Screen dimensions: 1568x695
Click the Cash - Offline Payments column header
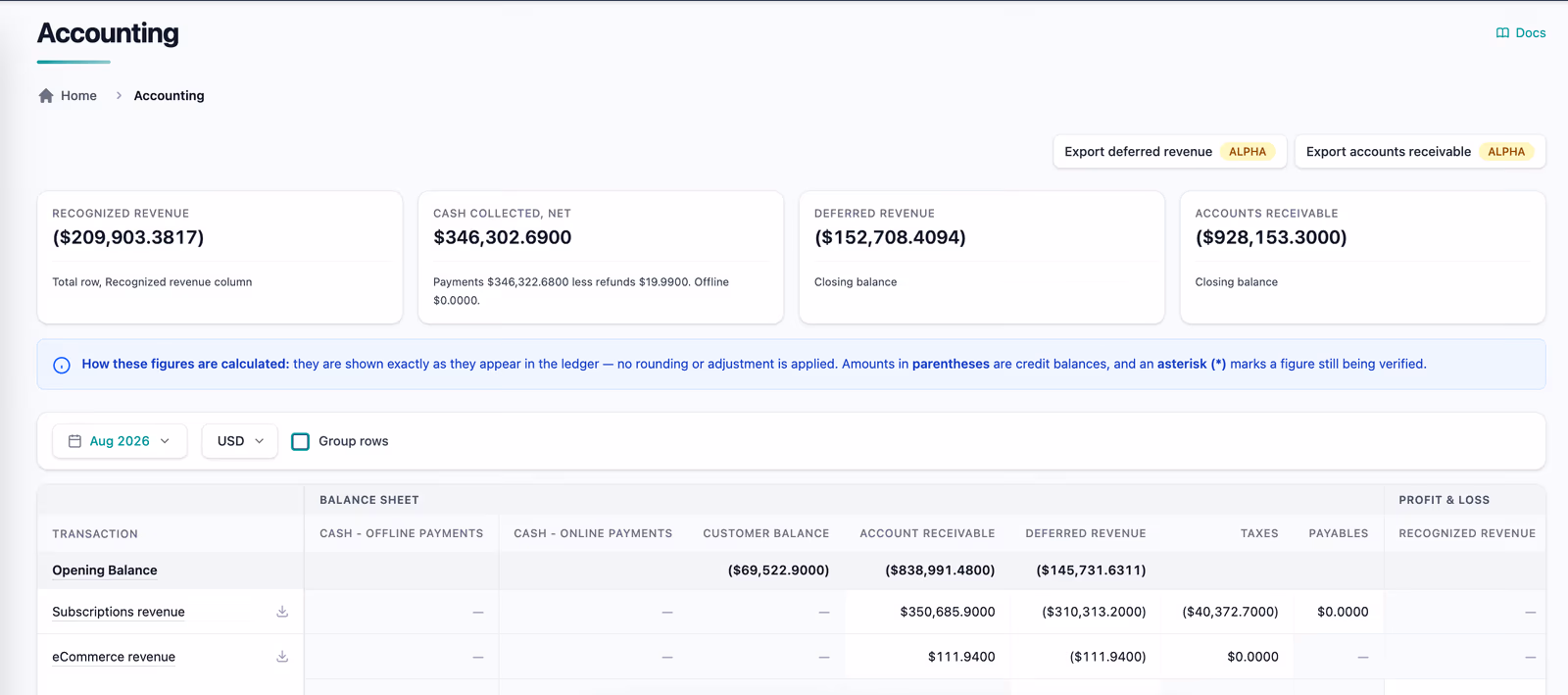click(402, 533)
